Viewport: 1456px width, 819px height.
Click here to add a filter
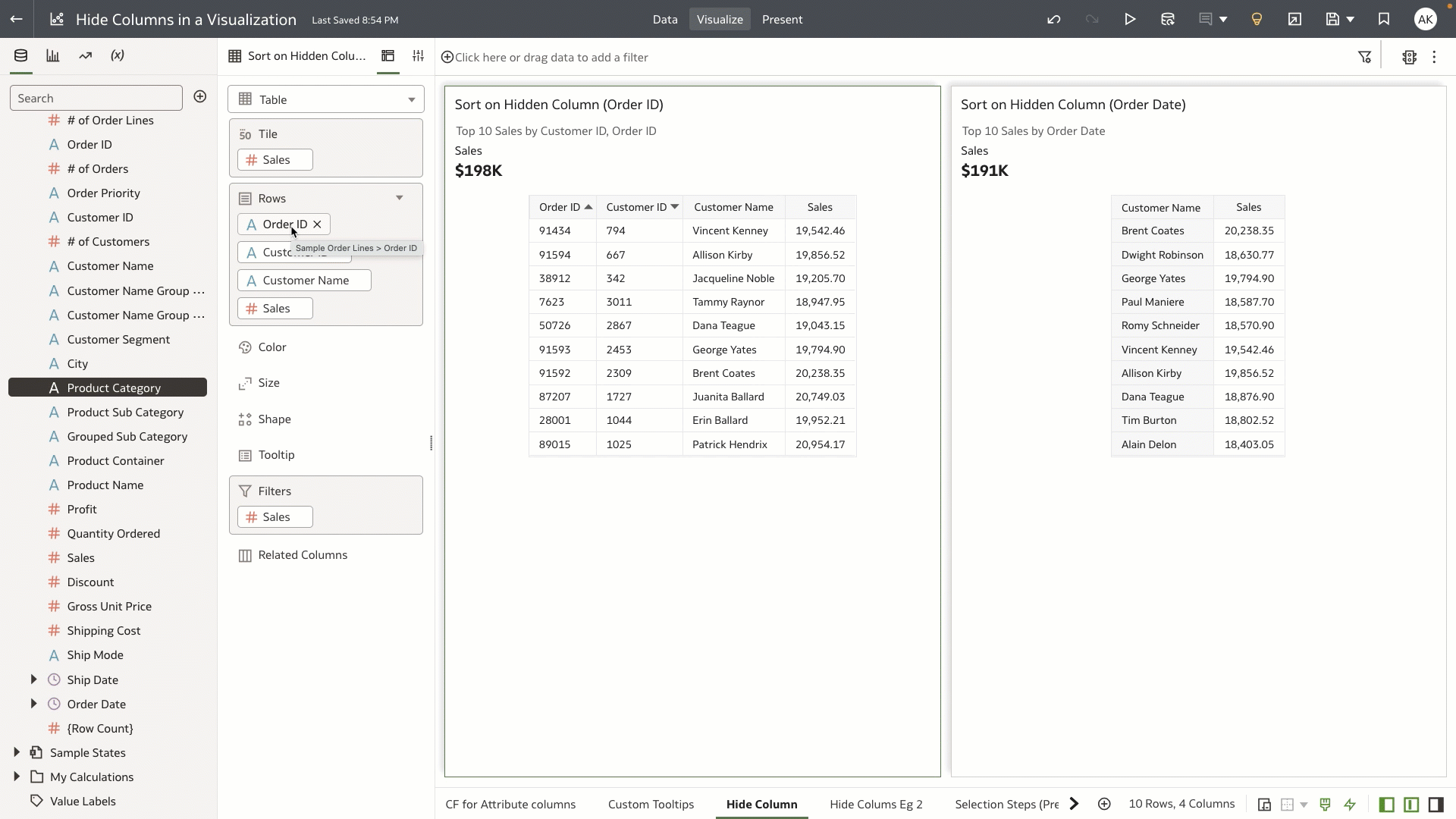pyautogui.click(x=544, y=57)
